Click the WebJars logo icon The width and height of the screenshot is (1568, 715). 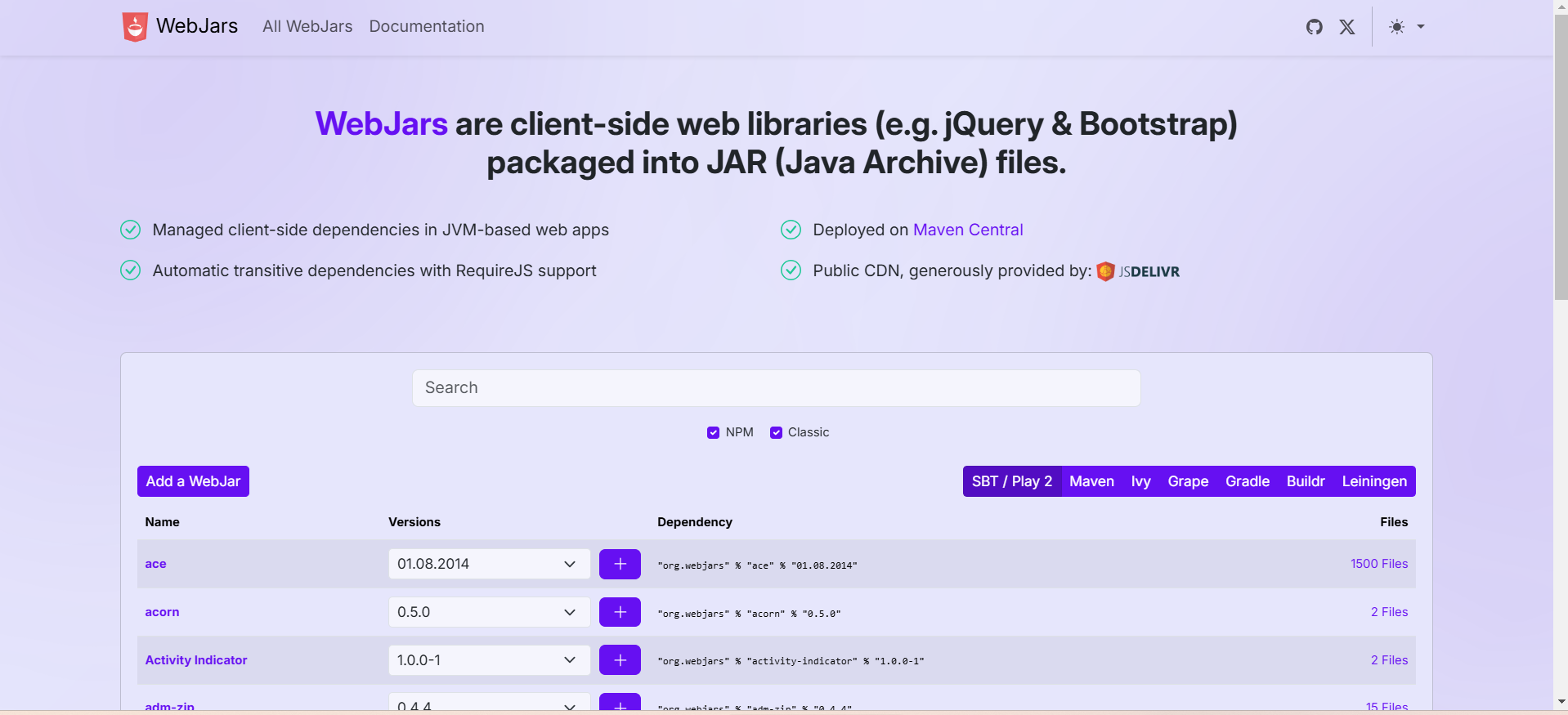tap(135, 27)
